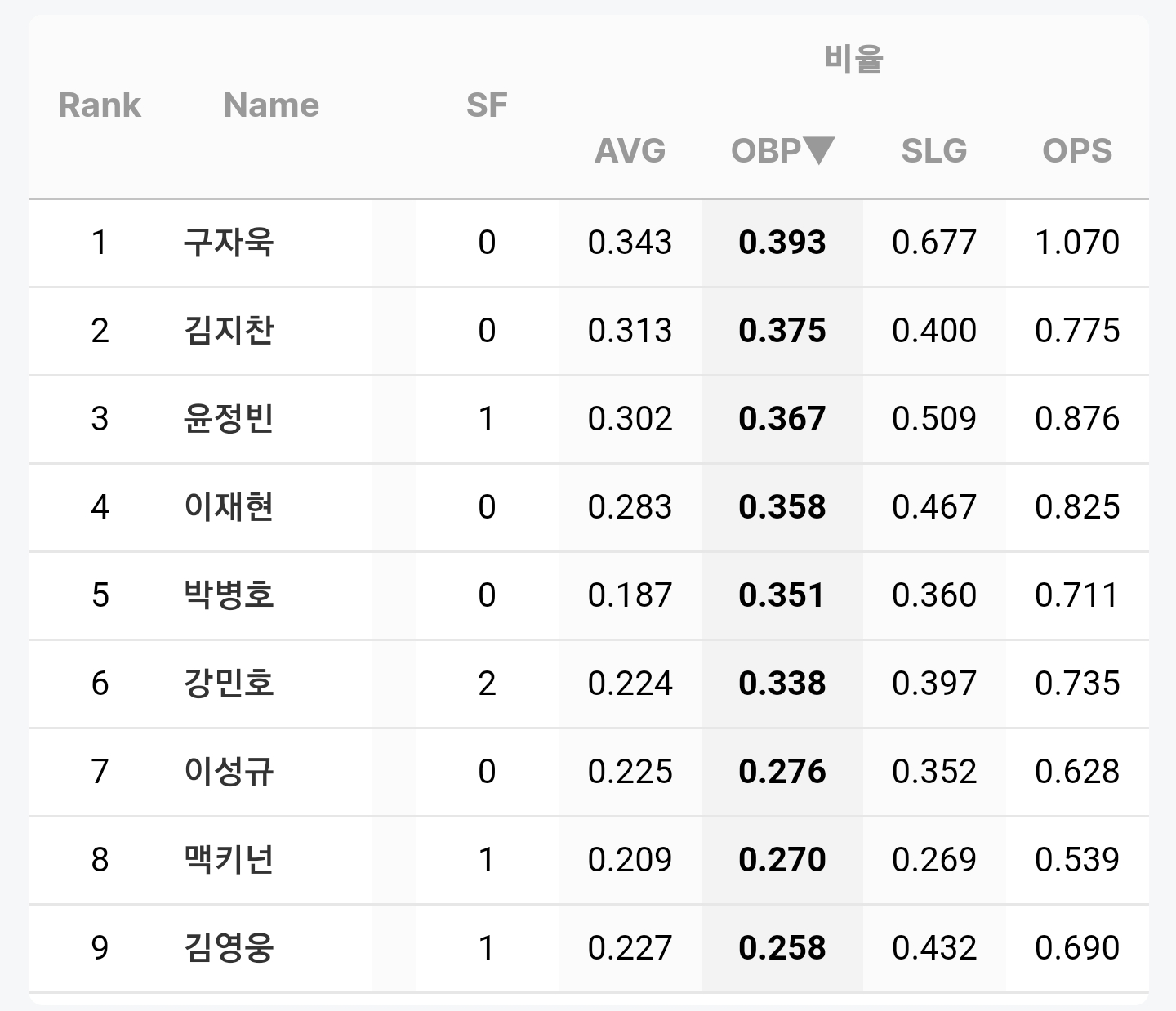1176x1011 pixels.
Task: Select SLG value 0.269
Action: tap(934, 860)
